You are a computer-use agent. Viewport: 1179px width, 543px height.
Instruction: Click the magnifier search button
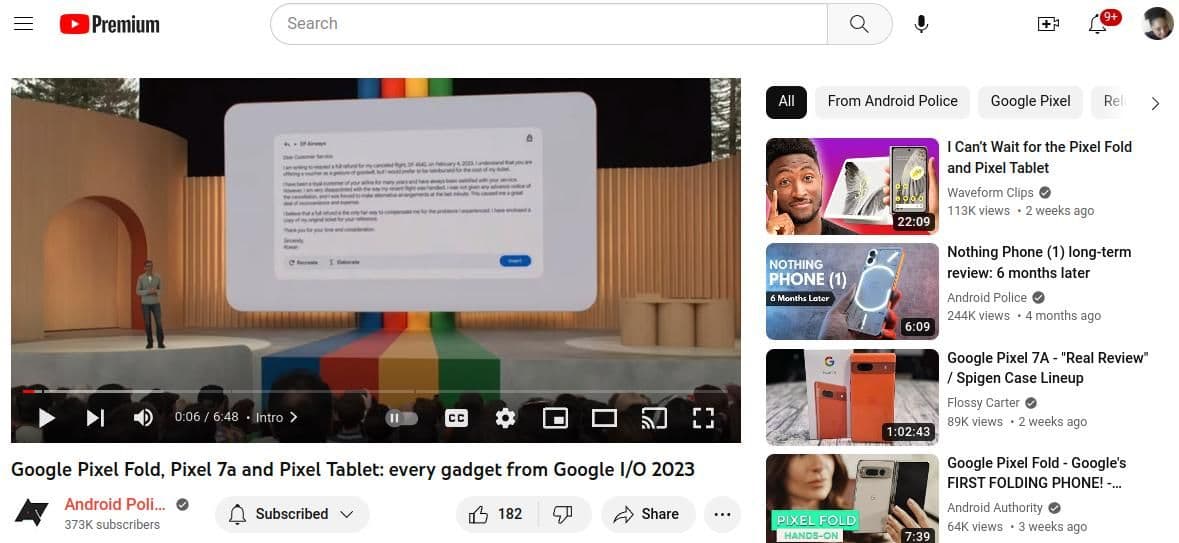pyautogui.click(x=859, y=23)
